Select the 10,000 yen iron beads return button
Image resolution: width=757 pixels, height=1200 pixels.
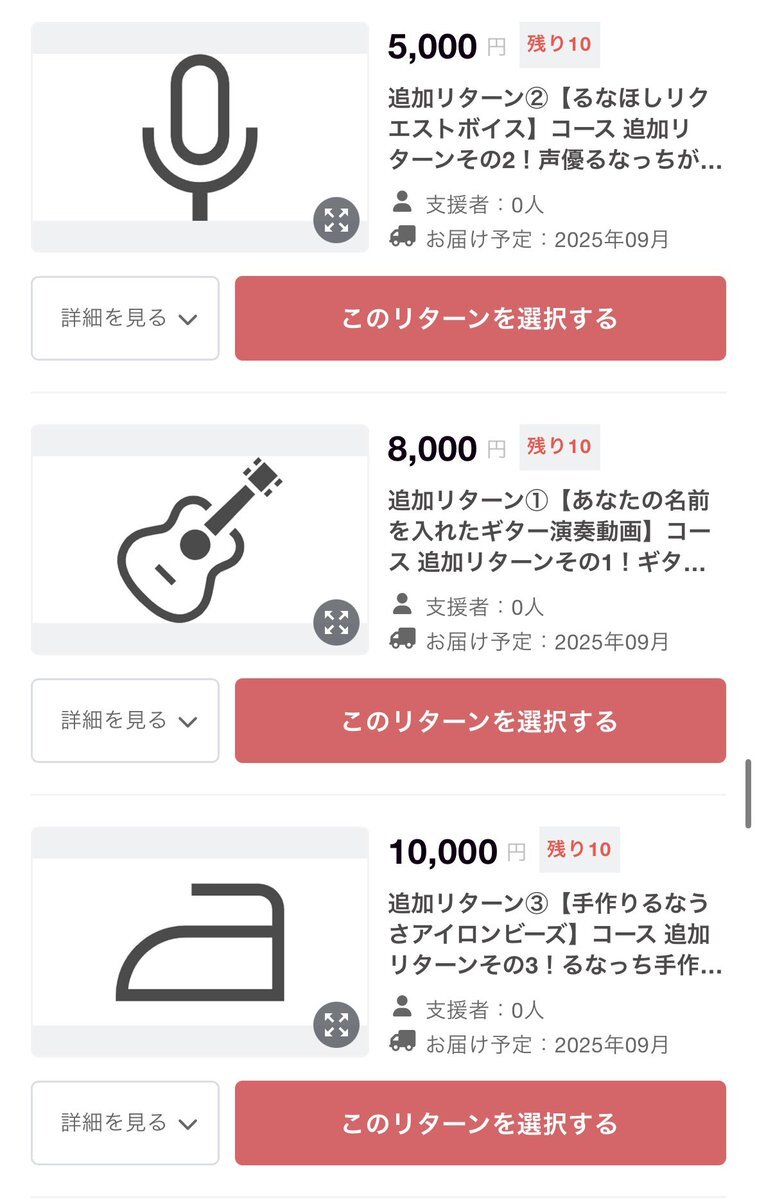coord(480,1123)
